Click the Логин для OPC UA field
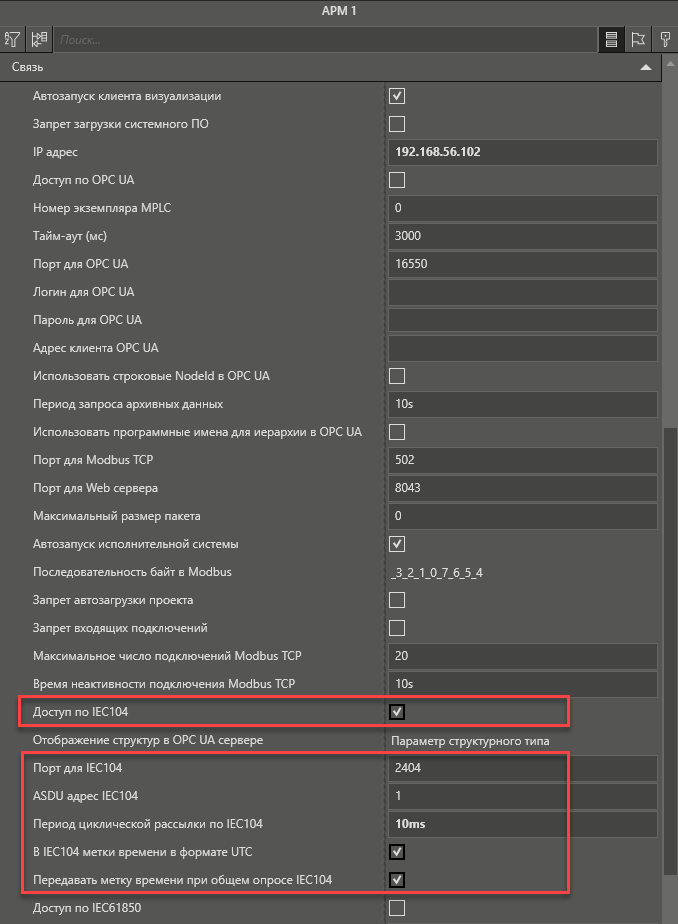The image size is (678, 924). pyautogui.click(x=522, y=292)
